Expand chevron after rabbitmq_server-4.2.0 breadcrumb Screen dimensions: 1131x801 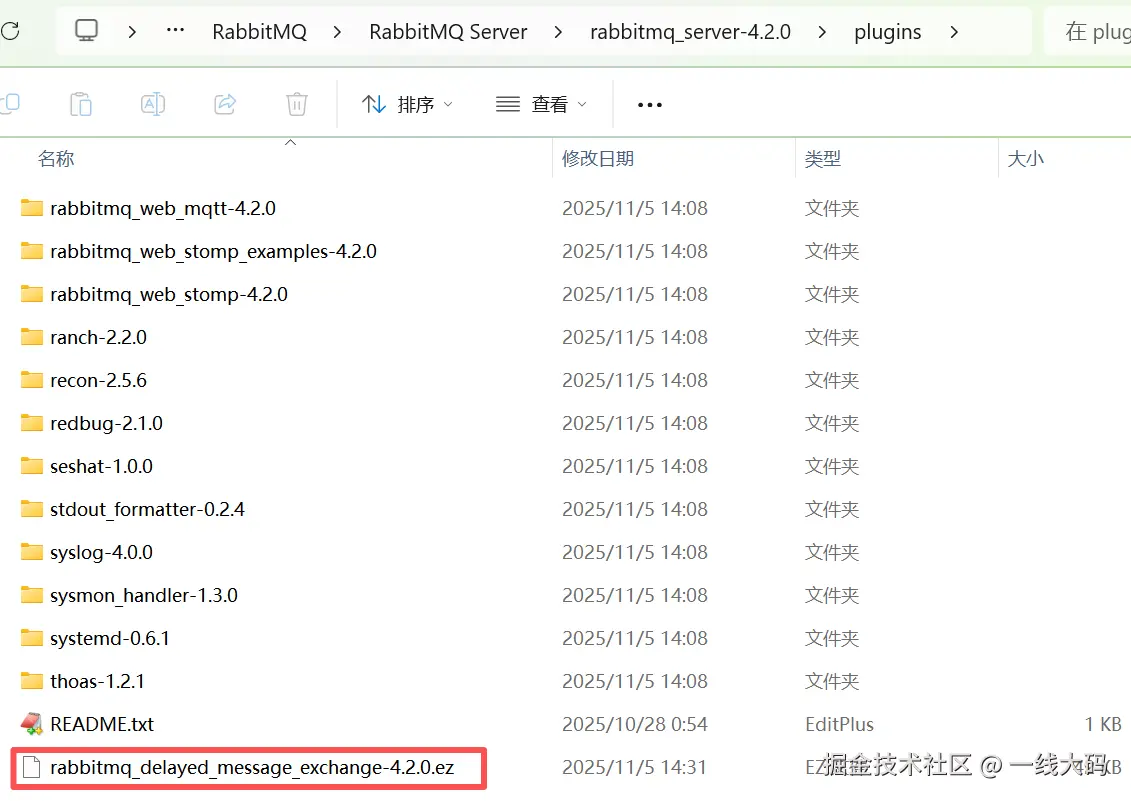click(822, 32)
